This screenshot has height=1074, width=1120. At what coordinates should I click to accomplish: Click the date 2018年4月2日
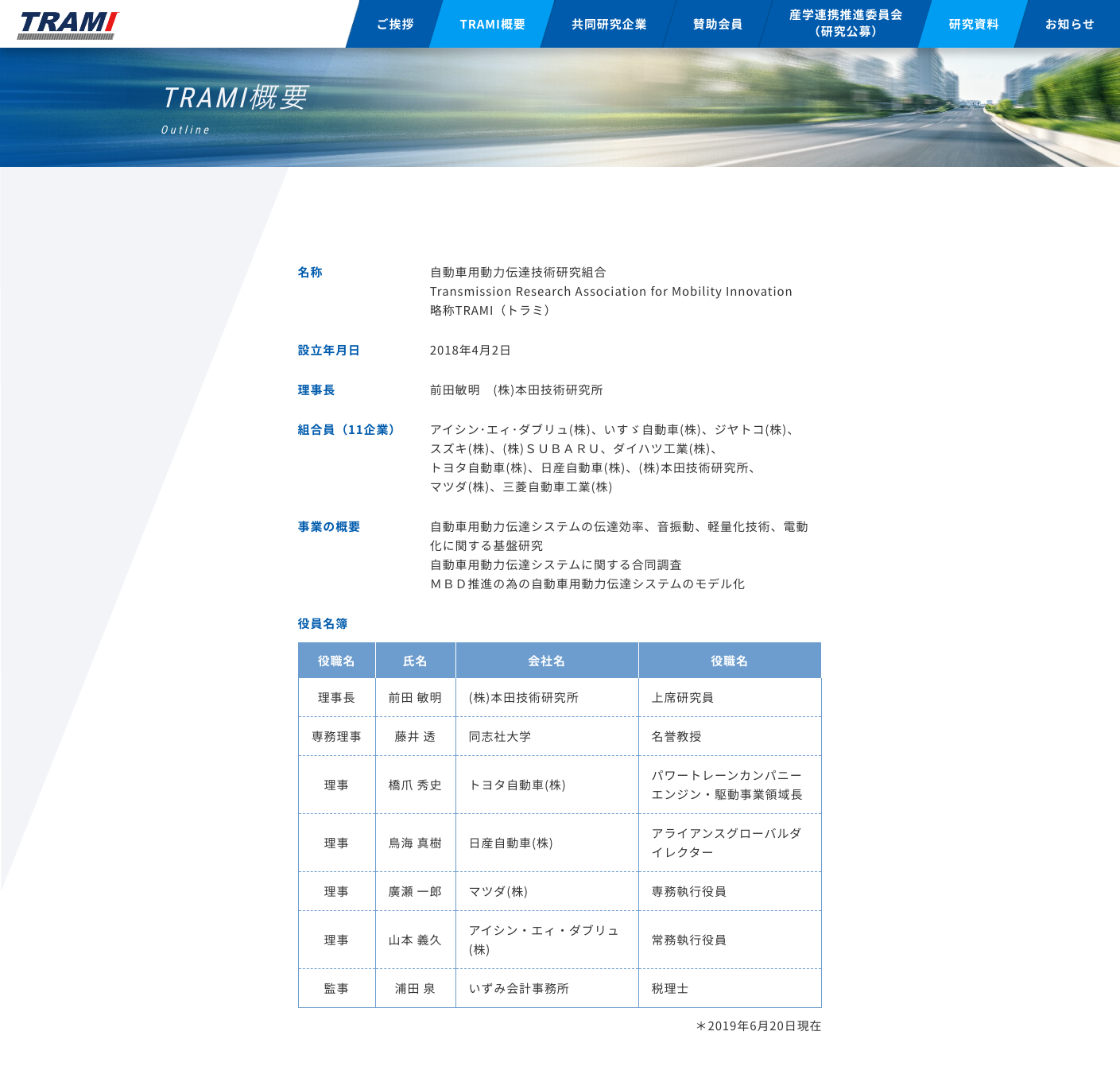tap(471, 350)
